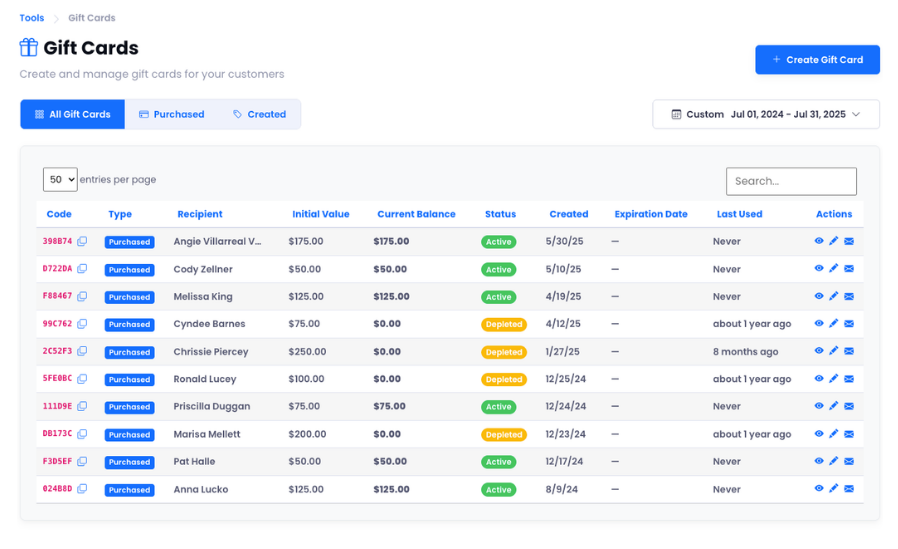The height and width of the screenshot is (549, 898).
Task: Switch to All Gift Cards tab
Action: [73, 114]
